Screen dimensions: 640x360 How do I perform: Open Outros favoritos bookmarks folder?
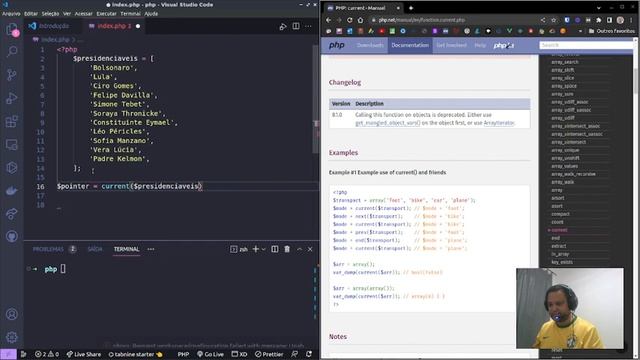tap(611, 31)
